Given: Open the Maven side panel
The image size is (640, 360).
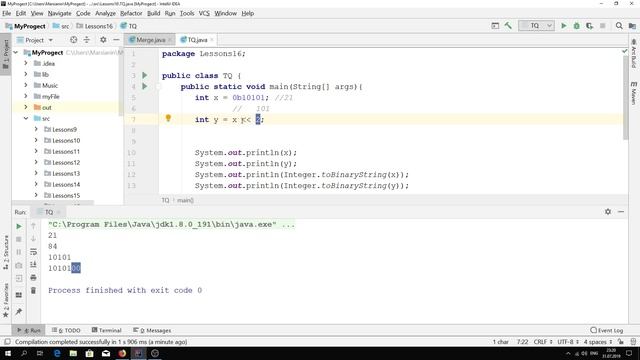Looking at the screenshot, I should tap(633, 93).
